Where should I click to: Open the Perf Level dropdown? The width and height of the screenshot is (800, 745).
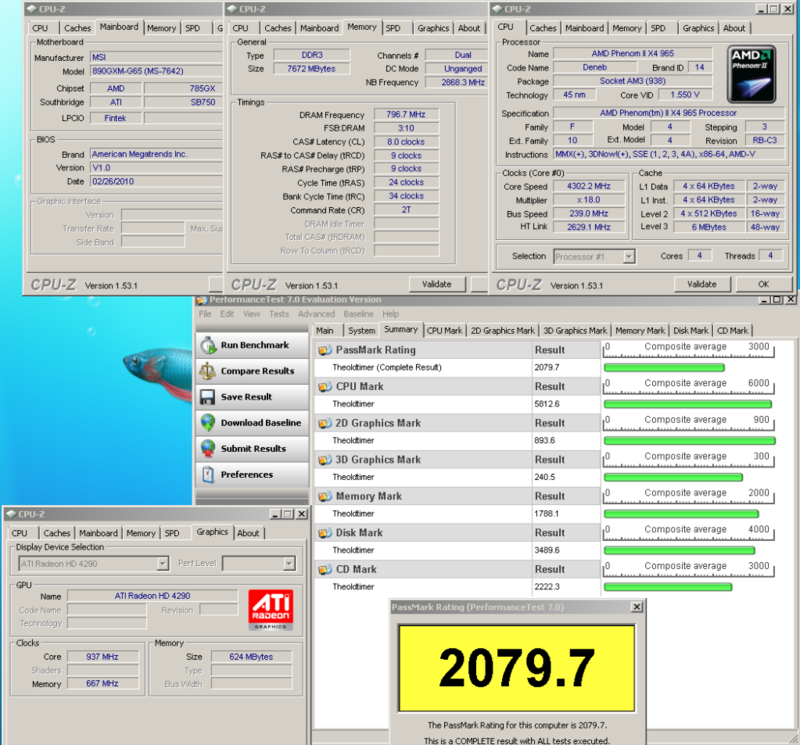(288, 564)
